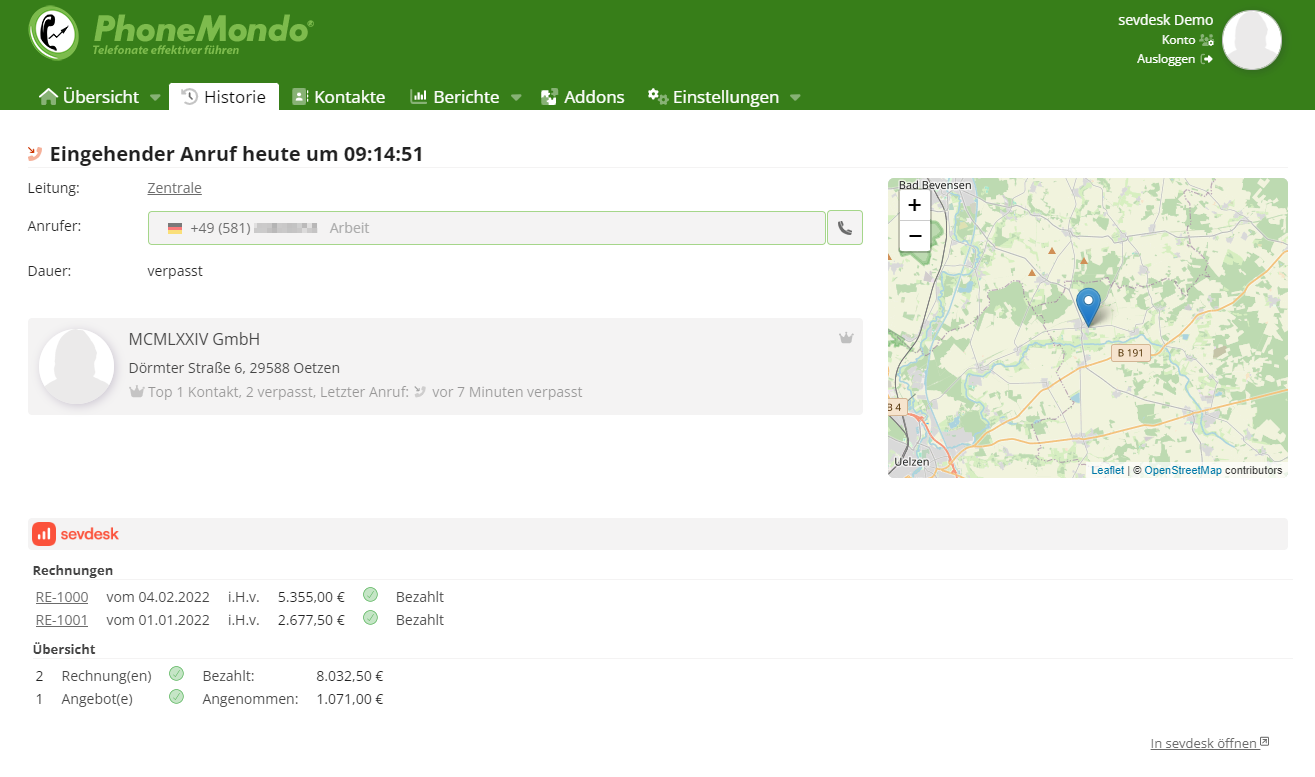Image resolution: width=1315 pixels, height=777 pixels.
Task: Open the Addons tab
Action: pos(583,97)
